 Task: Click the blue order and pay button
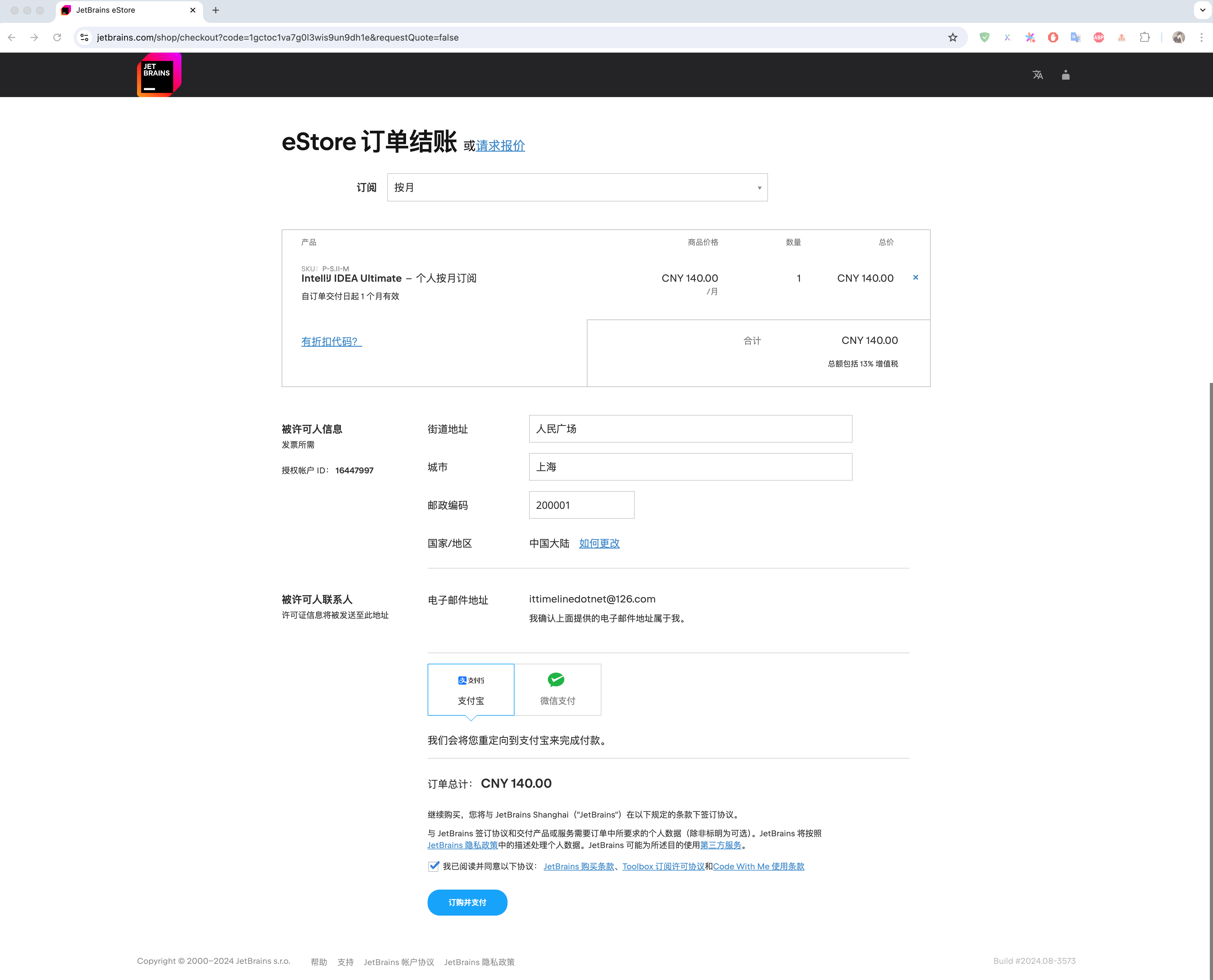[467, 902]
